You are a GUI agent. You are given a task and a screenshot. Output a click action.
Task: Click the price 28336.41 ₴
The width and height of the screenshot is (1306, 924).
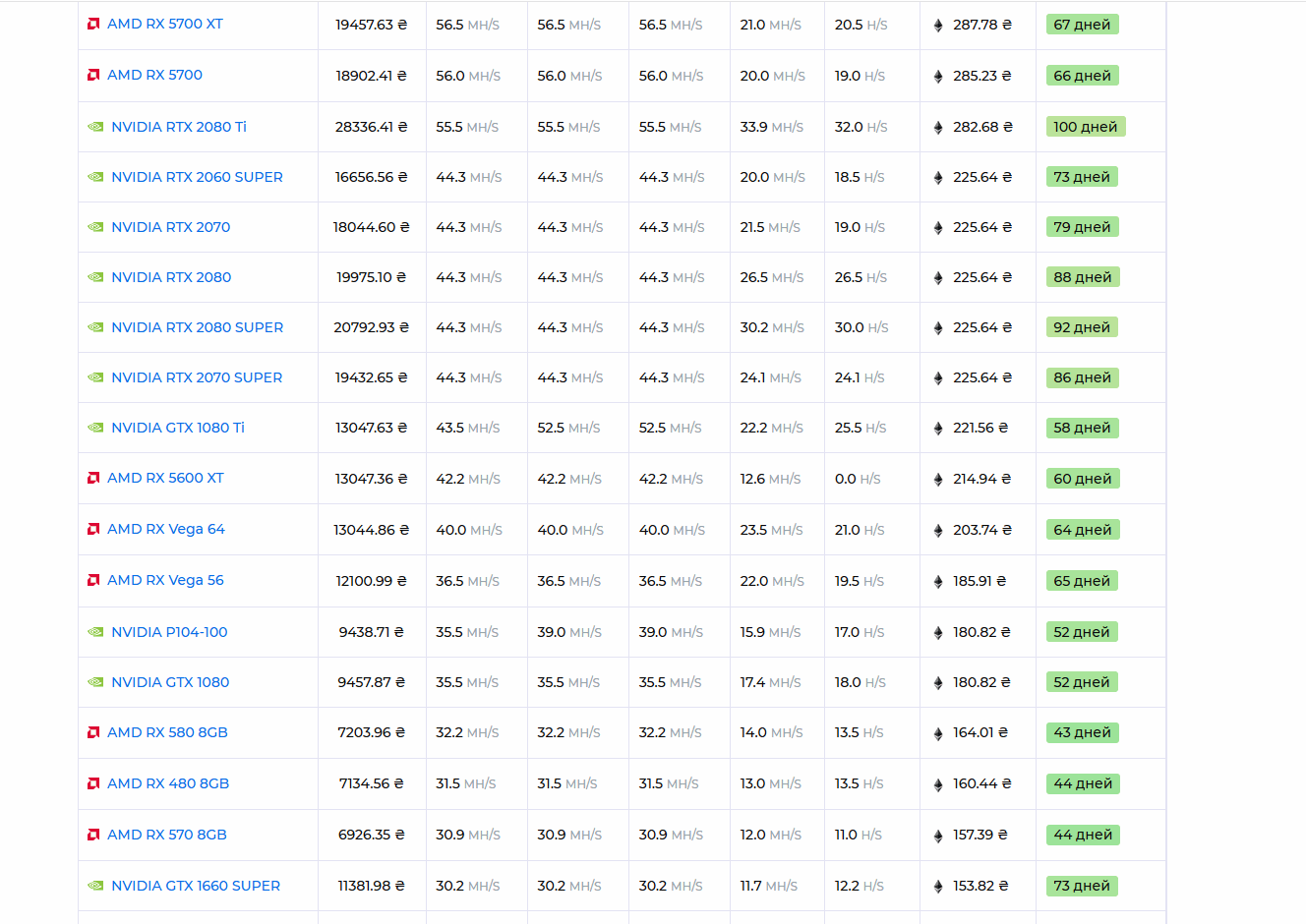point(371,127)
